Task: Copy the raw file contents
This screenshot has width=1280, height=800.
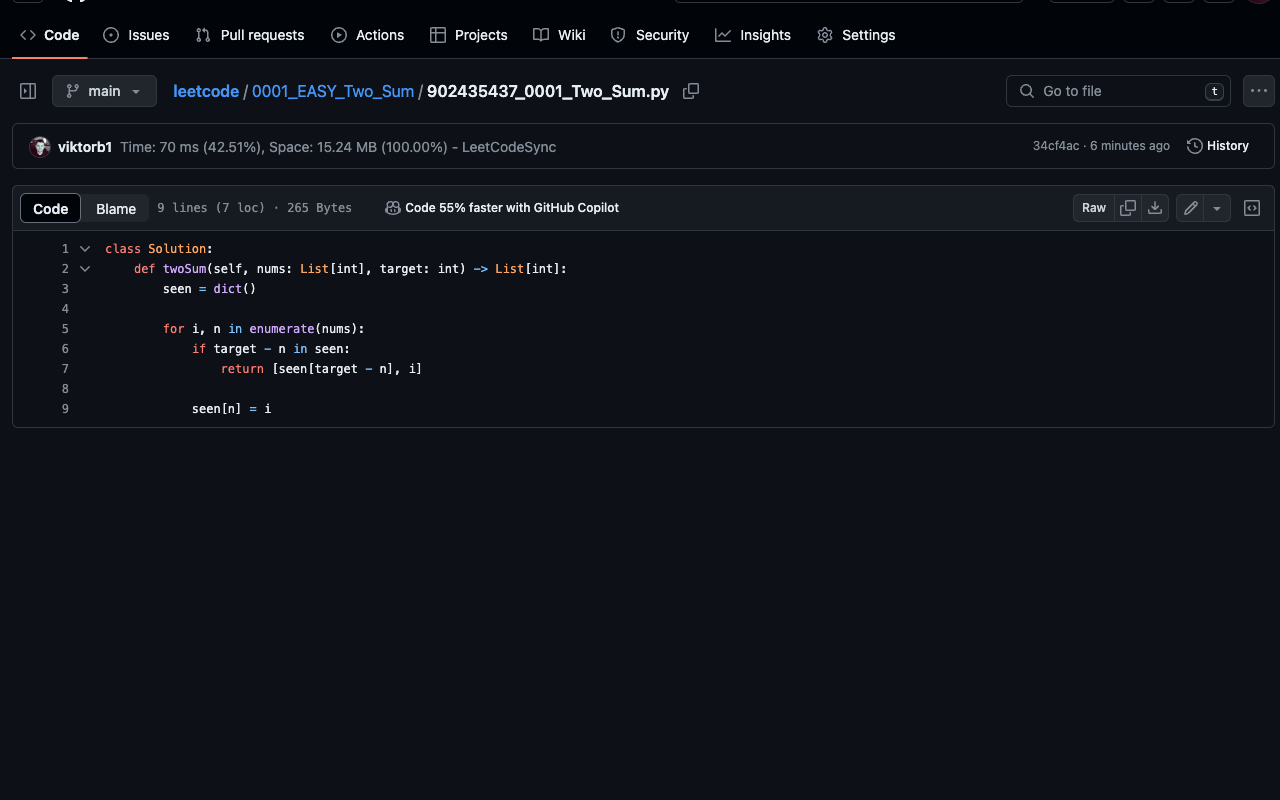Action: click(x=1128, y=208)
